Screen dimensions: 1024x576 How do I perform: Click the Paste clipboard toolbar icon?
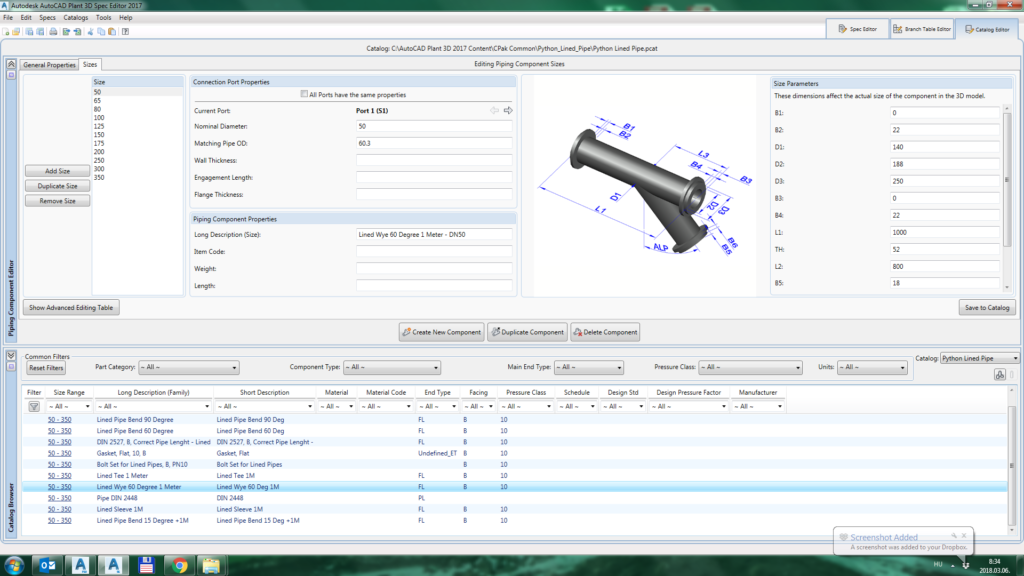tap(112, 31)
